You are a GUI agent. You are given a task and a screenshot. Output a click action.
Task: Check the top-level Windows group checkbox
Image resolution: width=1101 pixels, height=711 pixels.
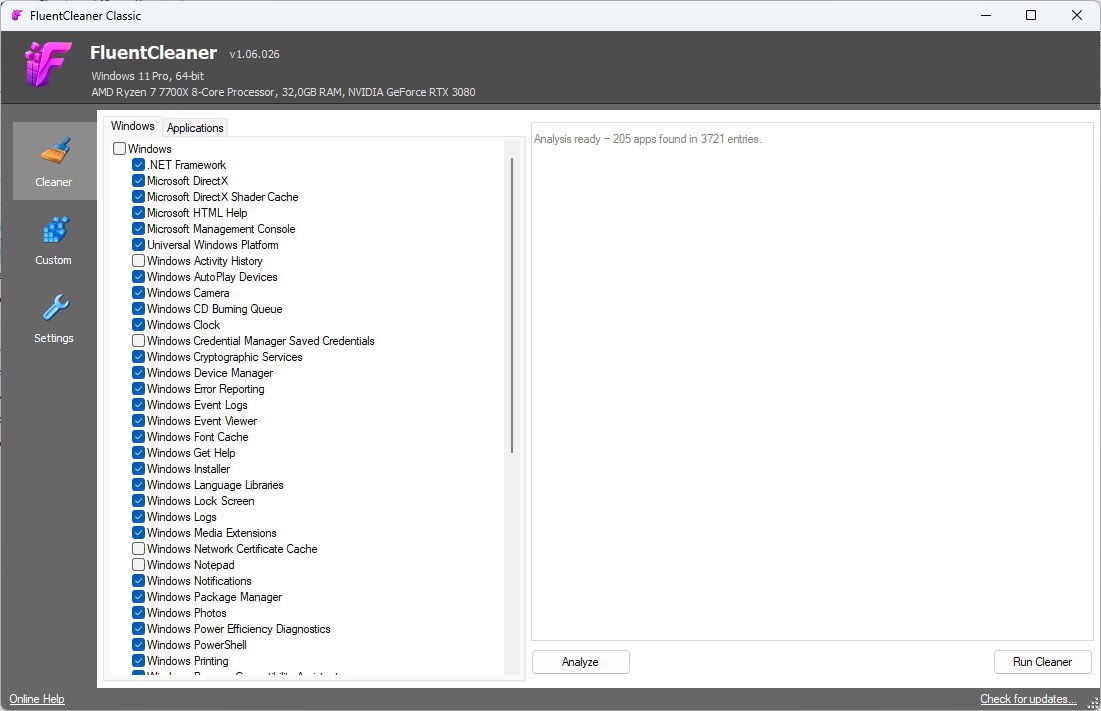119,149
